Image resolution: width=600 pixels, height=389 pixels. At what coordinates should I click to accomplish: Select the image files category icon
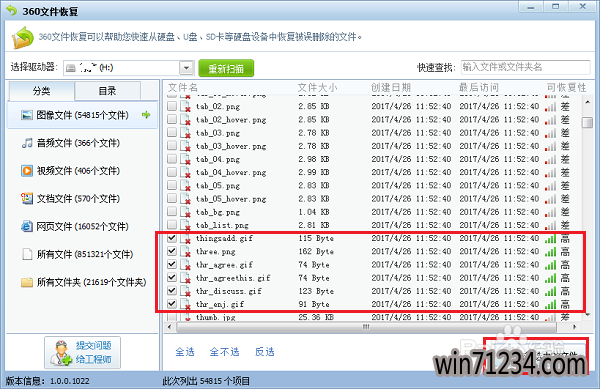pos(27,115)
